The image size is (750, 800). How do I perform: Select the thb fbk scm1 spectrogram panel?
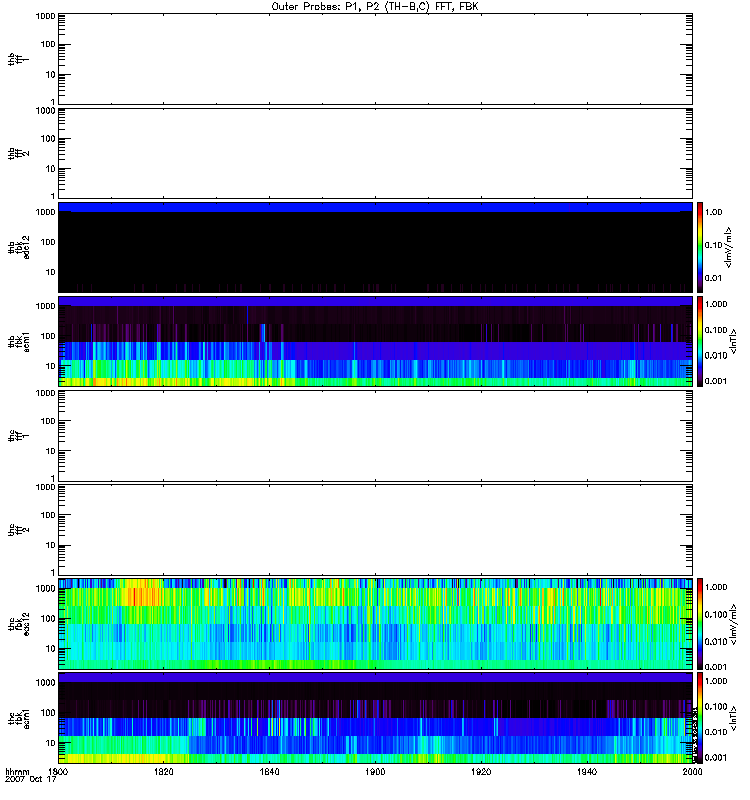pos(375,341)
